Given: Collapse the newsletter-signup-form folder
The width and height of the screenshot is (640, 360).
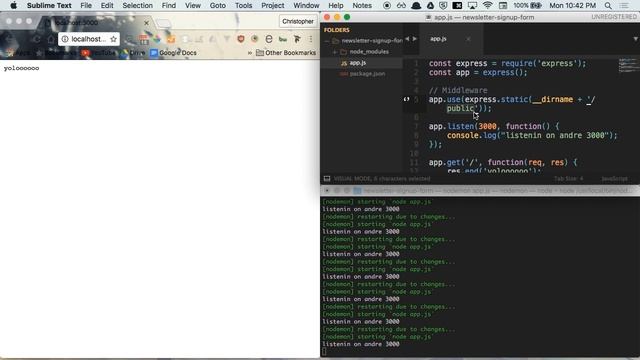Looking at the screenshot, I should 327,41.
